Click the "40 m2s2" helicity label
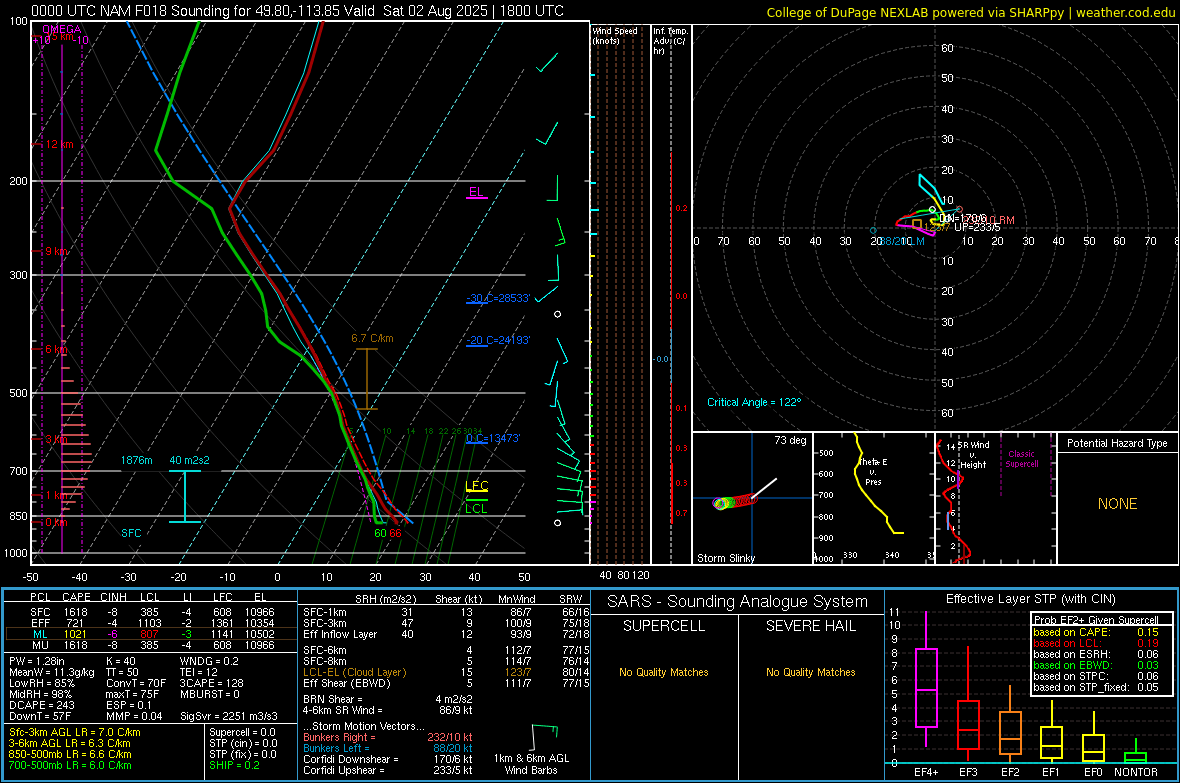The image size is (1180, 783). (190, 460)
